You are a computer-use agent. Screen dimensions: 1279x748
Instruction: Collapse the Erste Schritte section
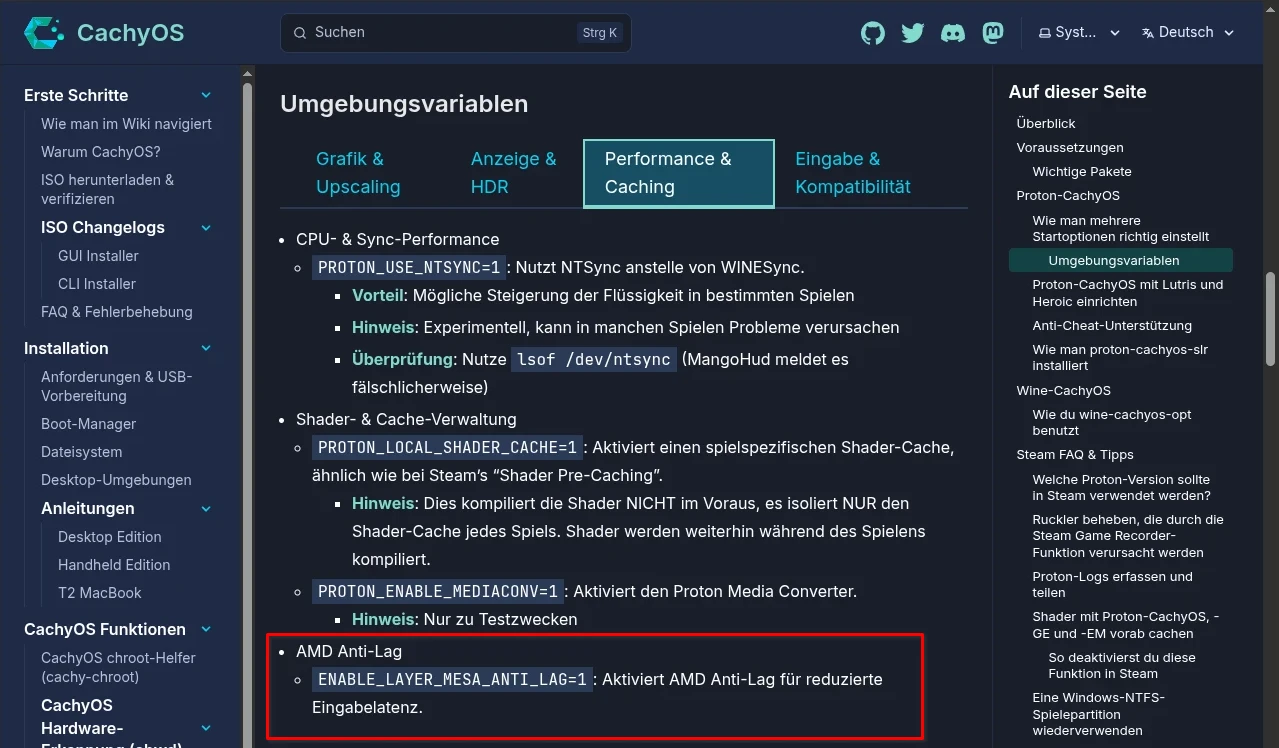click(x=206, y=95)
